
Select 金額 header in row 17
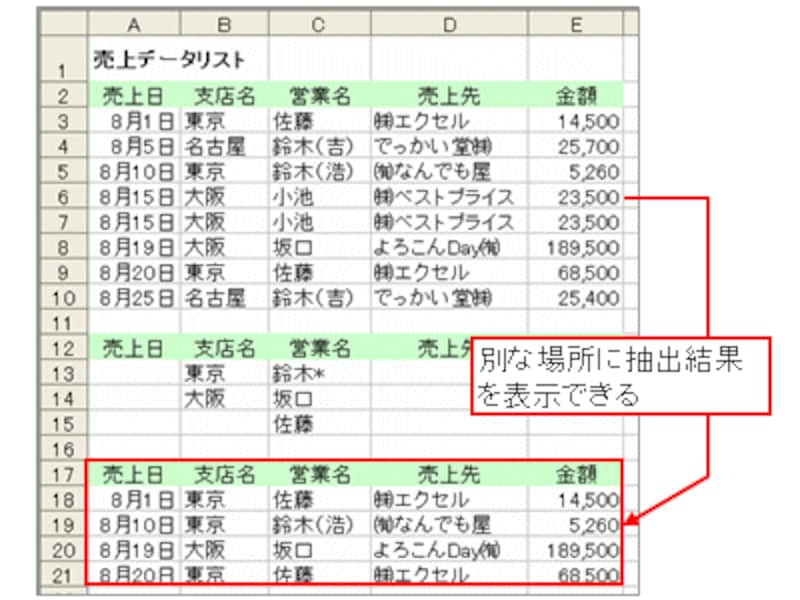click(x=576, y=474)
